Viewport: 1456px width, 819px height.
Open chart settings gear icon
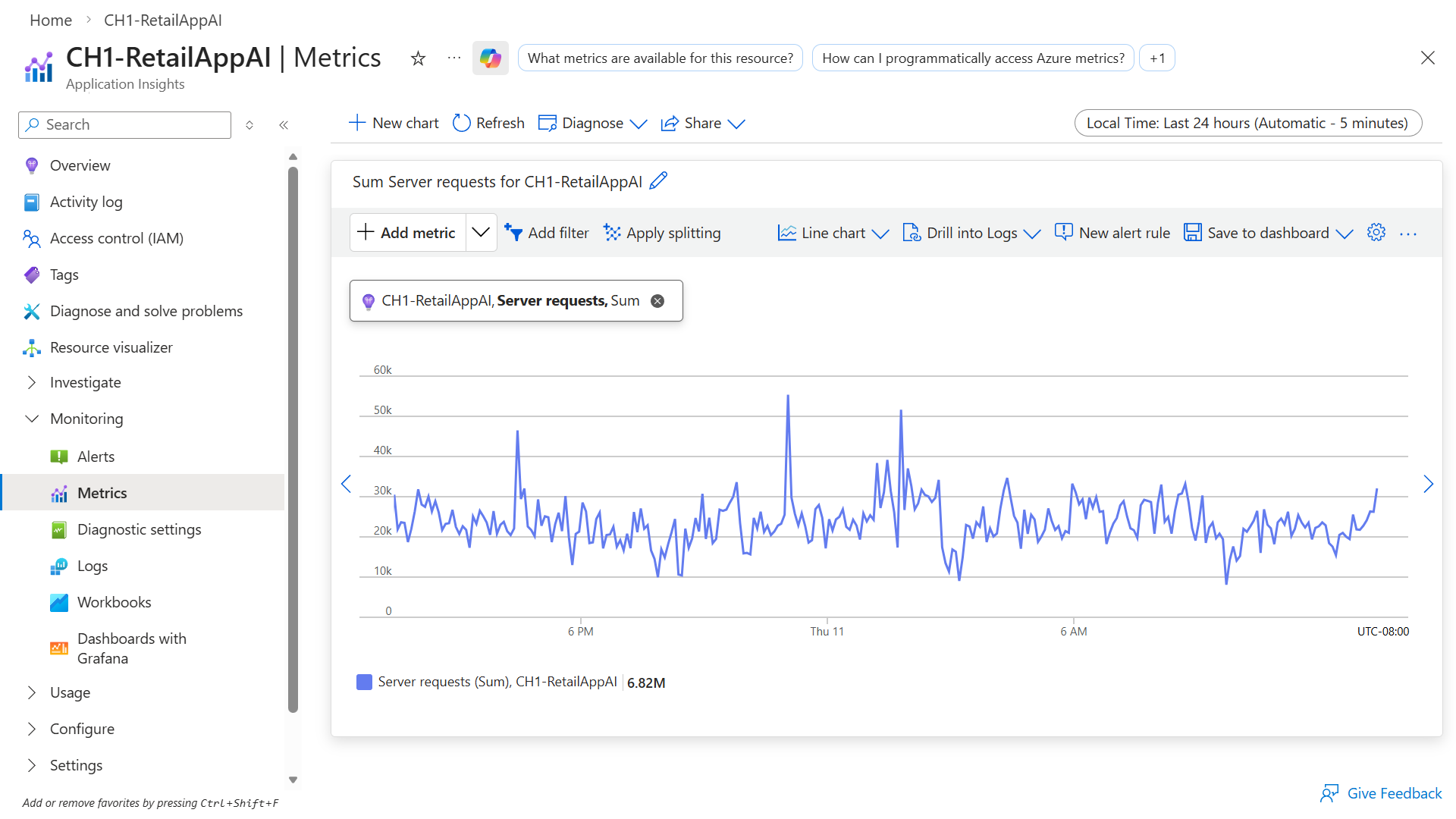(x=1376, y=233)
